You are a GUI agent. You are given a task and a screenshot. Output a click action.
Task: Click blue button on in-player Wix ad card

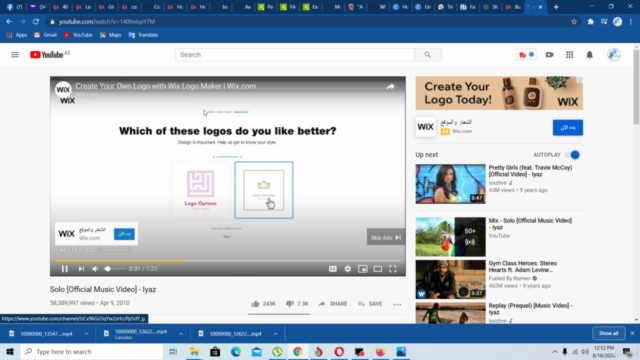124,234
